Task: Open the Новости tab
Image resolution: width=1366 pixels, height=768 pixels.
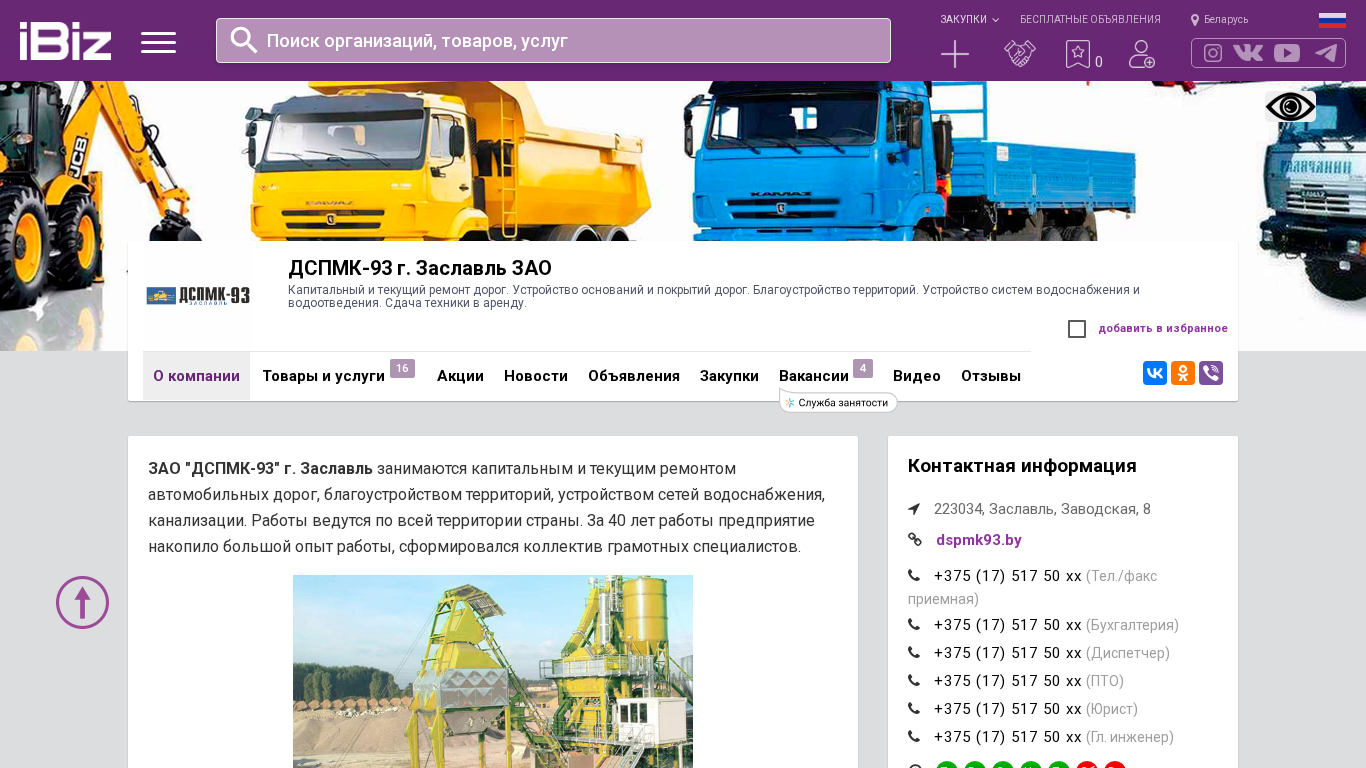Action: (x=536, y=376)
